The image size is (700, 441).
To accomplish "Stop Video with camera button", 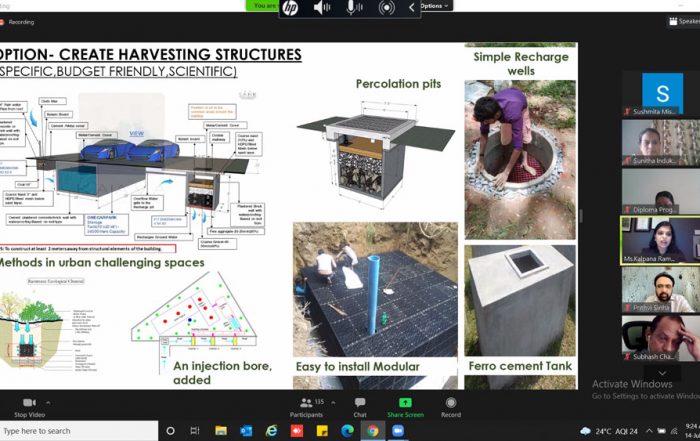I will 29,408.
